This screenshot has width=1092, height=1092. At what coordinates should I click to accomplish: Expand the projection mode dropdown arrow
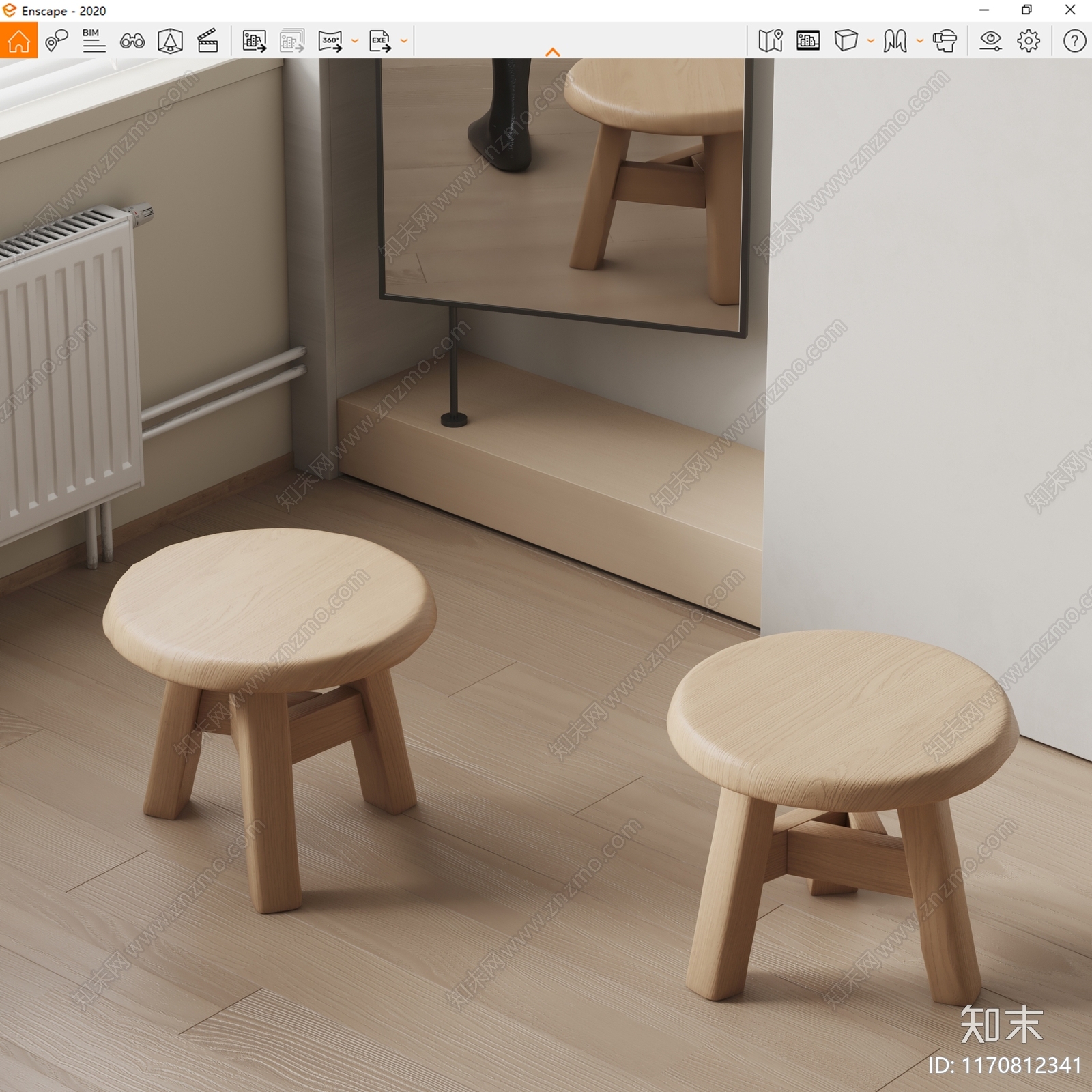(870, 41)
